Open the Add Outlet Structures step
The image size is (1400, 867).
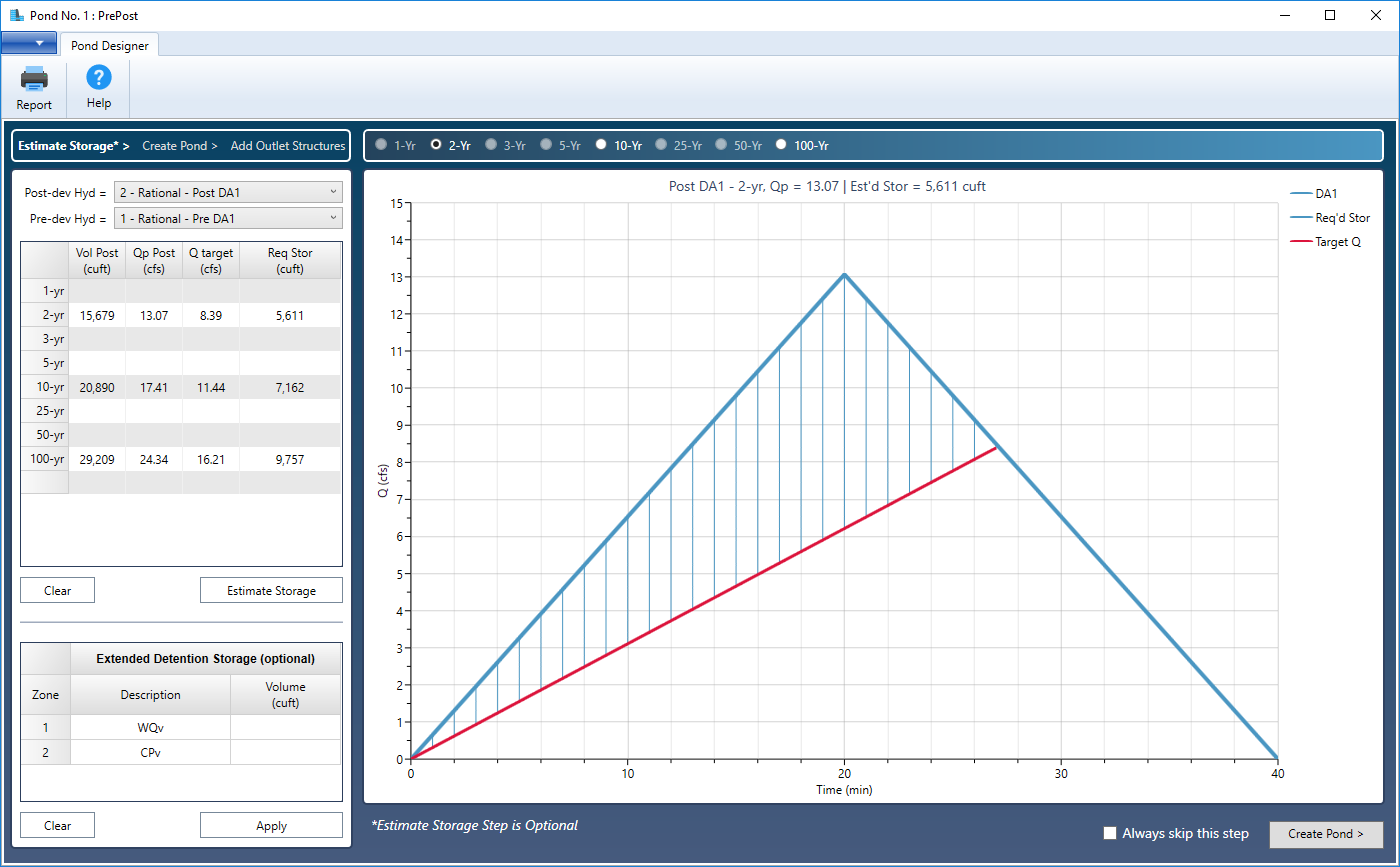point(287,145)
